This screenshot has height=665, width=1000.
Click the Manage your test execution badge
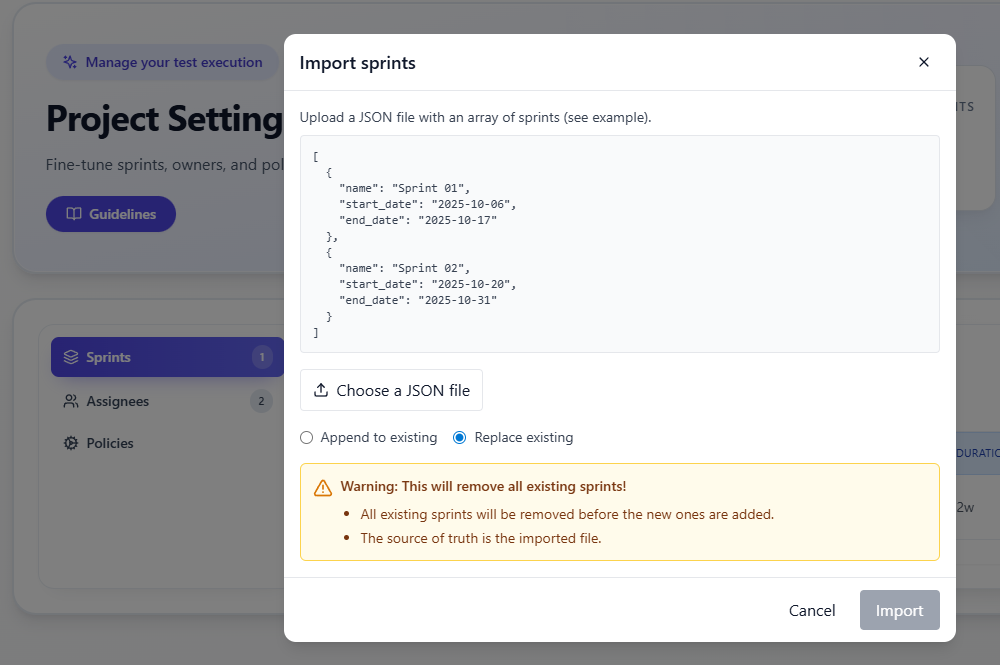pyautogui.click(x=162, y=62)
